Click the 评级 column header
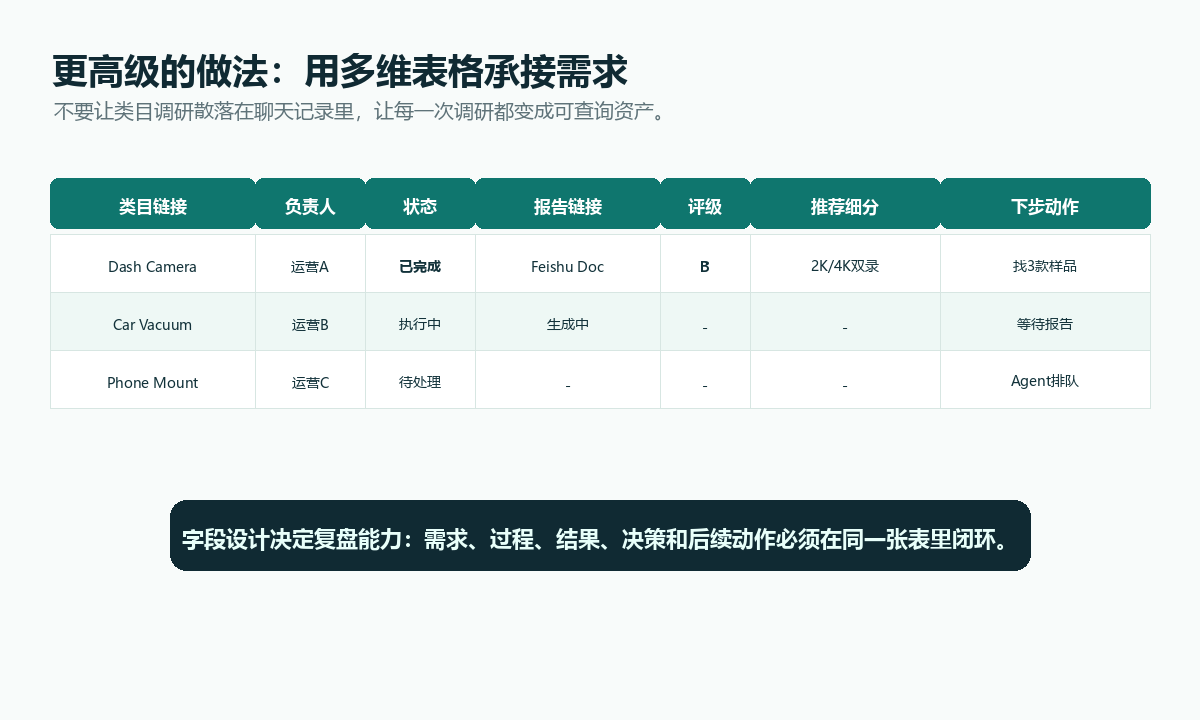 pyautogui.click(x=705, y=204)
